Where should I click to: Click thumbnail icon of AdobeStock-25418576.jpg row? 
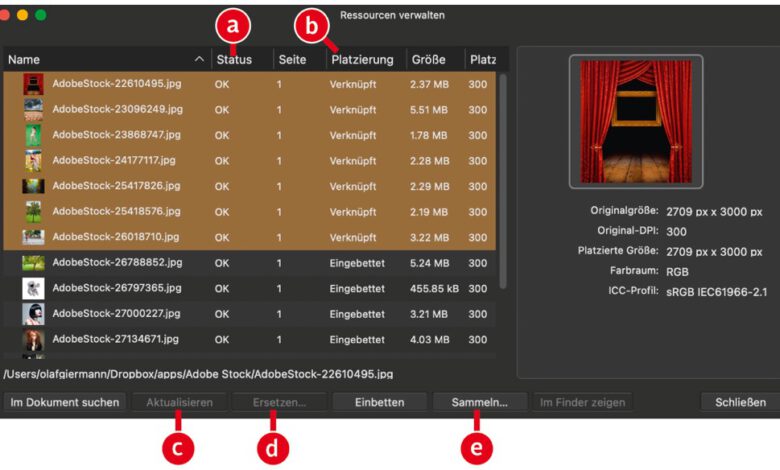[33, 212]
